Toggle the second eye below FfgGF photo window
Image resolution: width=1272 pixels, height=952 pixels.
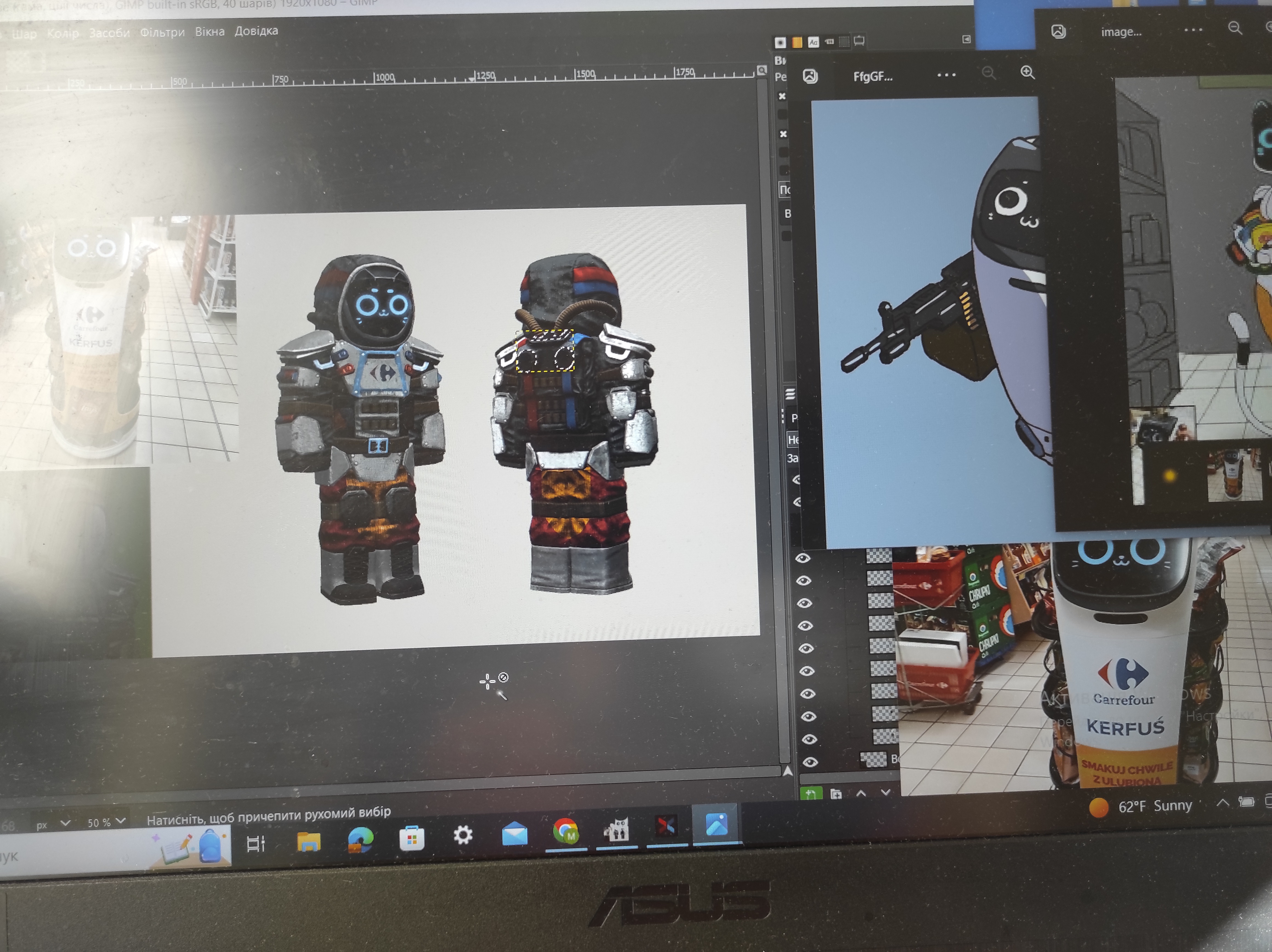(x=804, y=580)
